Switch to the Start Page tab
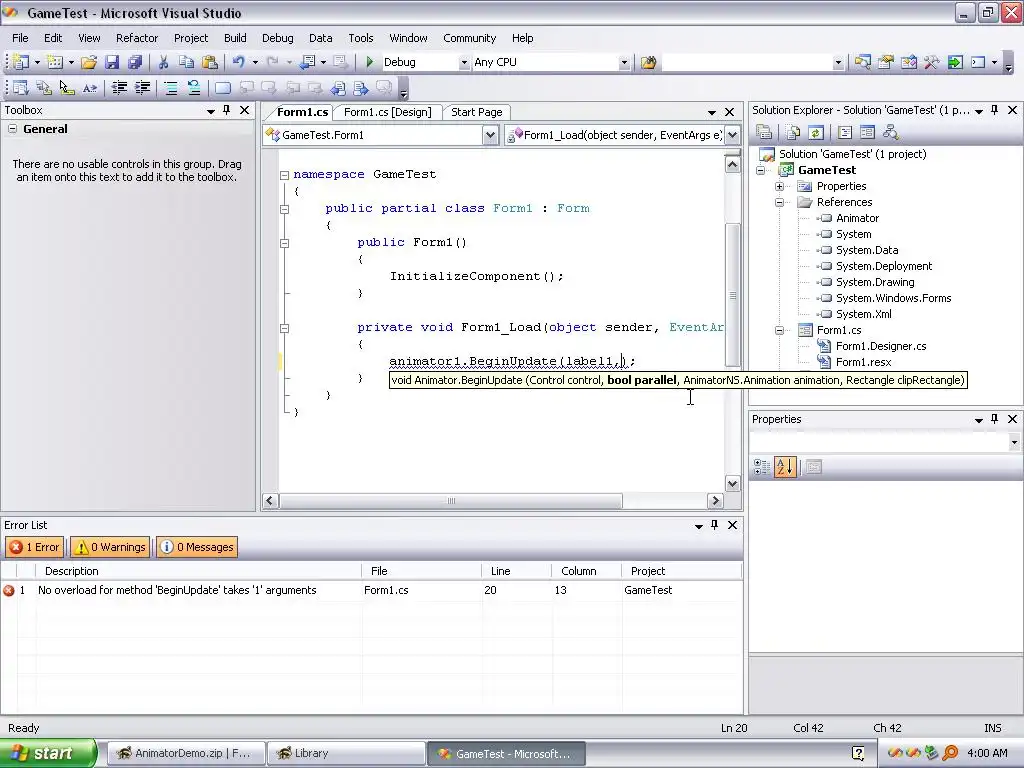Viewport: 1024px width, 768px height. (x=477, y=112)
